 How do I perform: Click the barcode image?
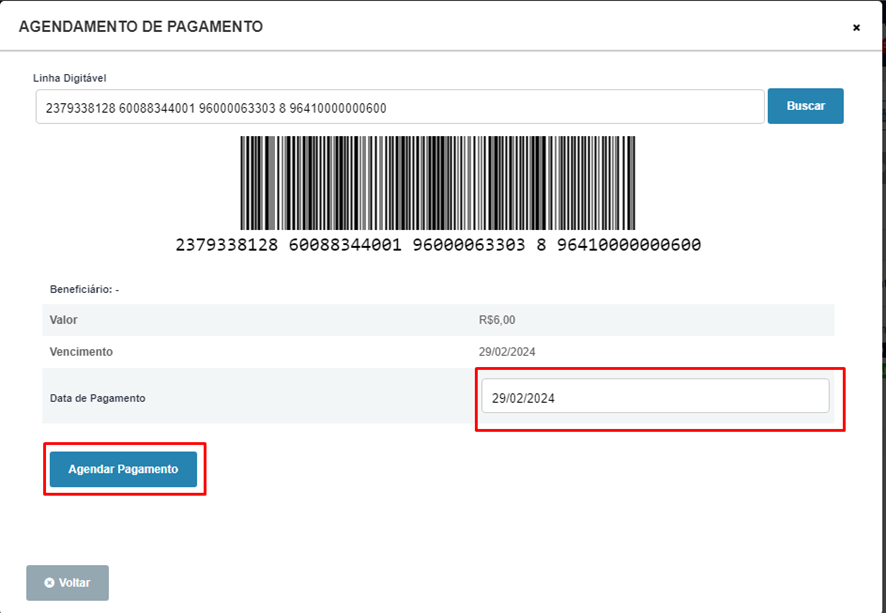click(x=438, y=183)
